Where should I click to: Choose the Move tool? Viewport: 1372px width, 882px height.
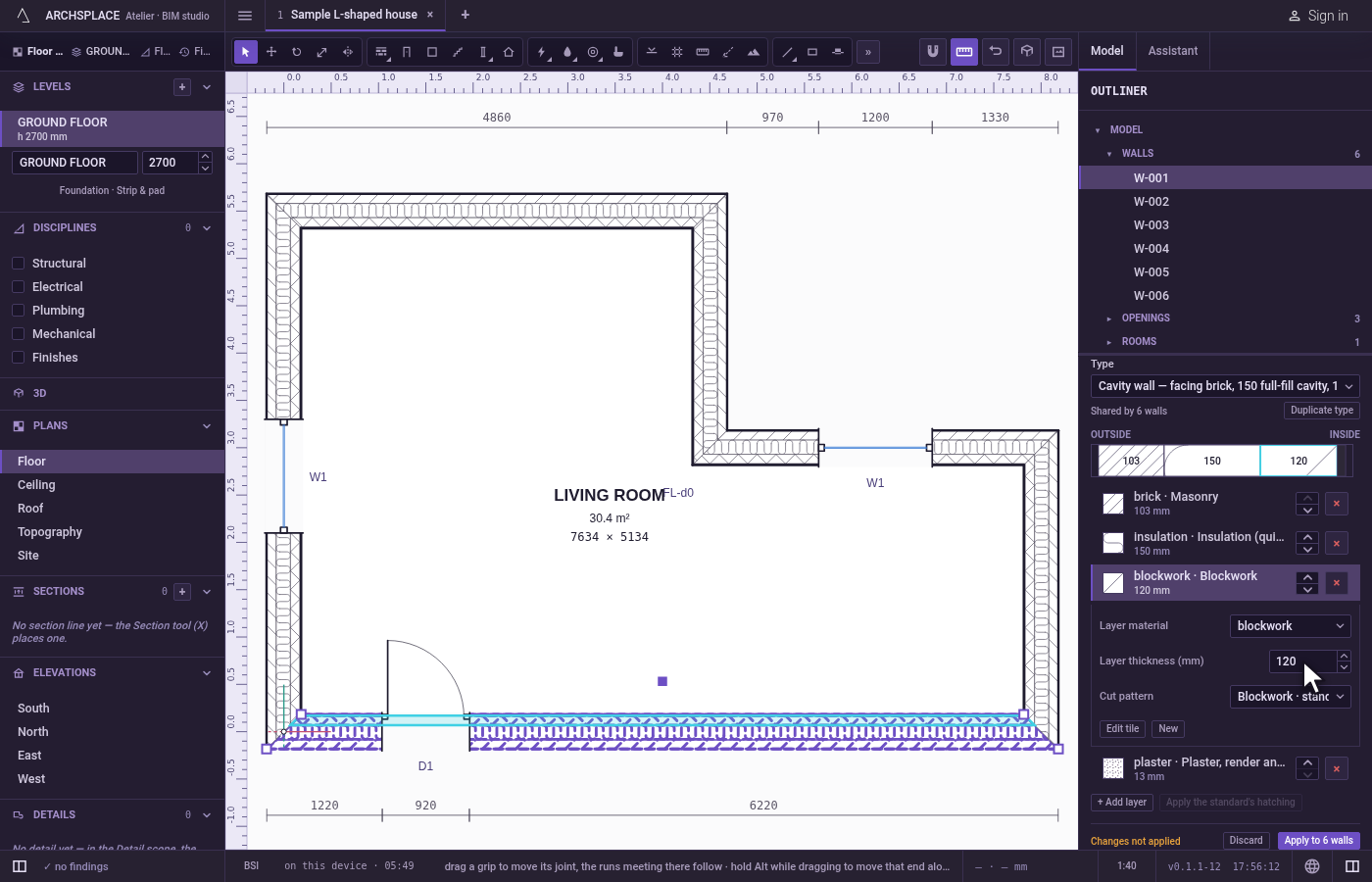(271, 52)
